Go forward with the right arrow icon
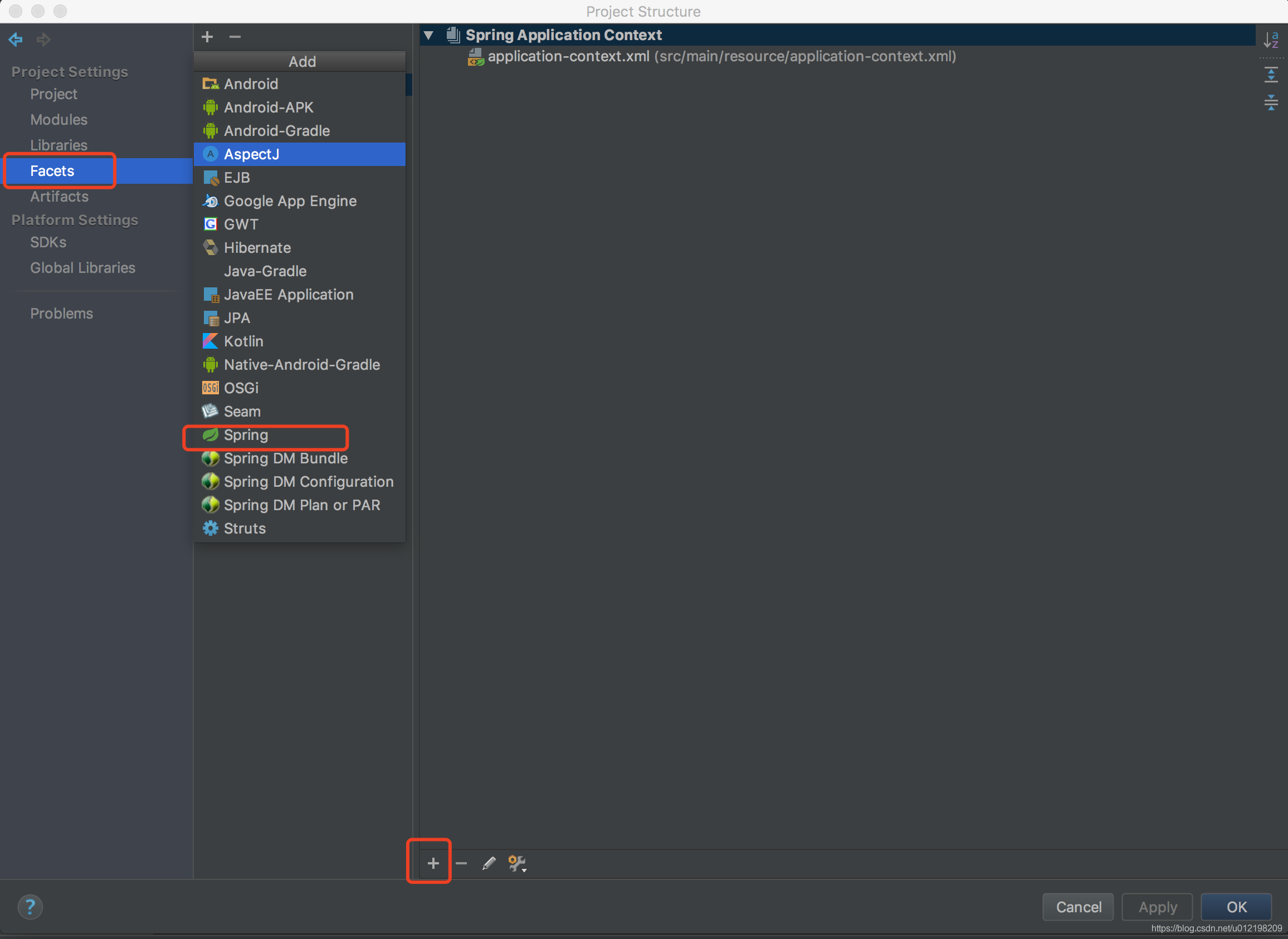 coord(43,38)
